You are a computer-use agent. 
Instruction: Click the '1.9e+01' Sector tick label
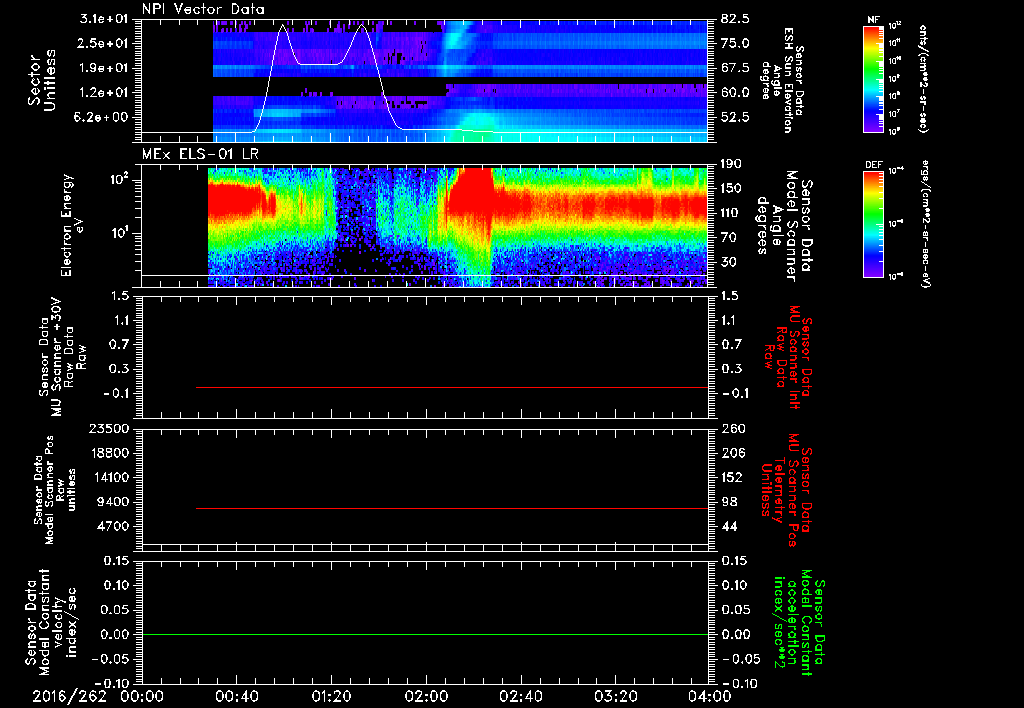click(104, 68)
